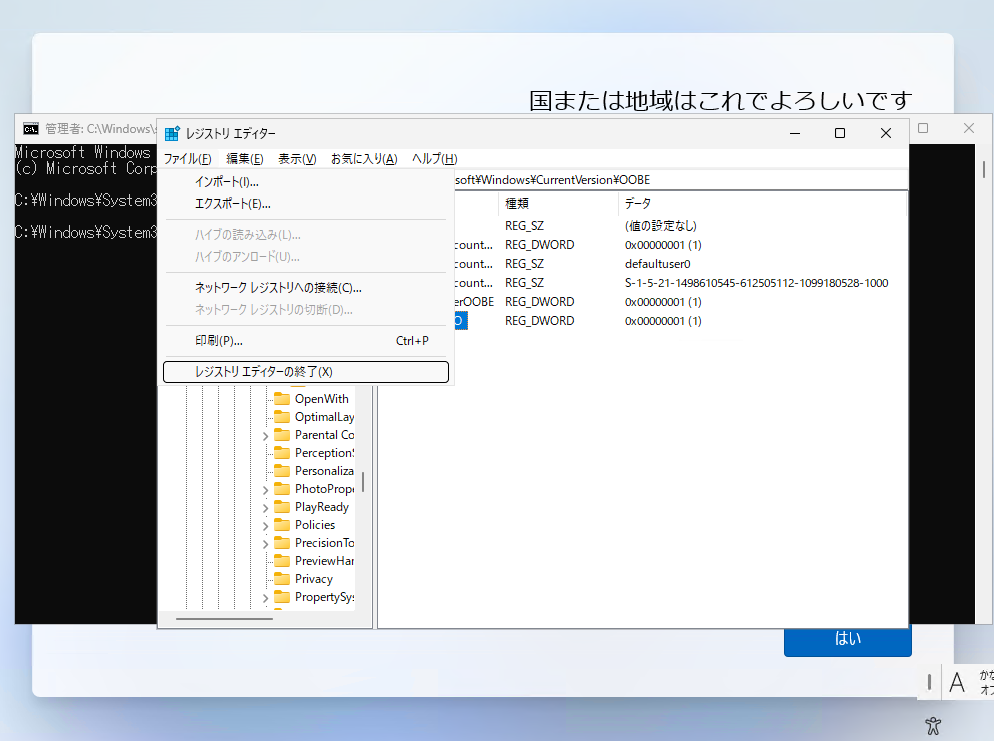This screenshot has height=741, width=994.
Task: Maximize the Registry Editor window
Action: [840, 133]
